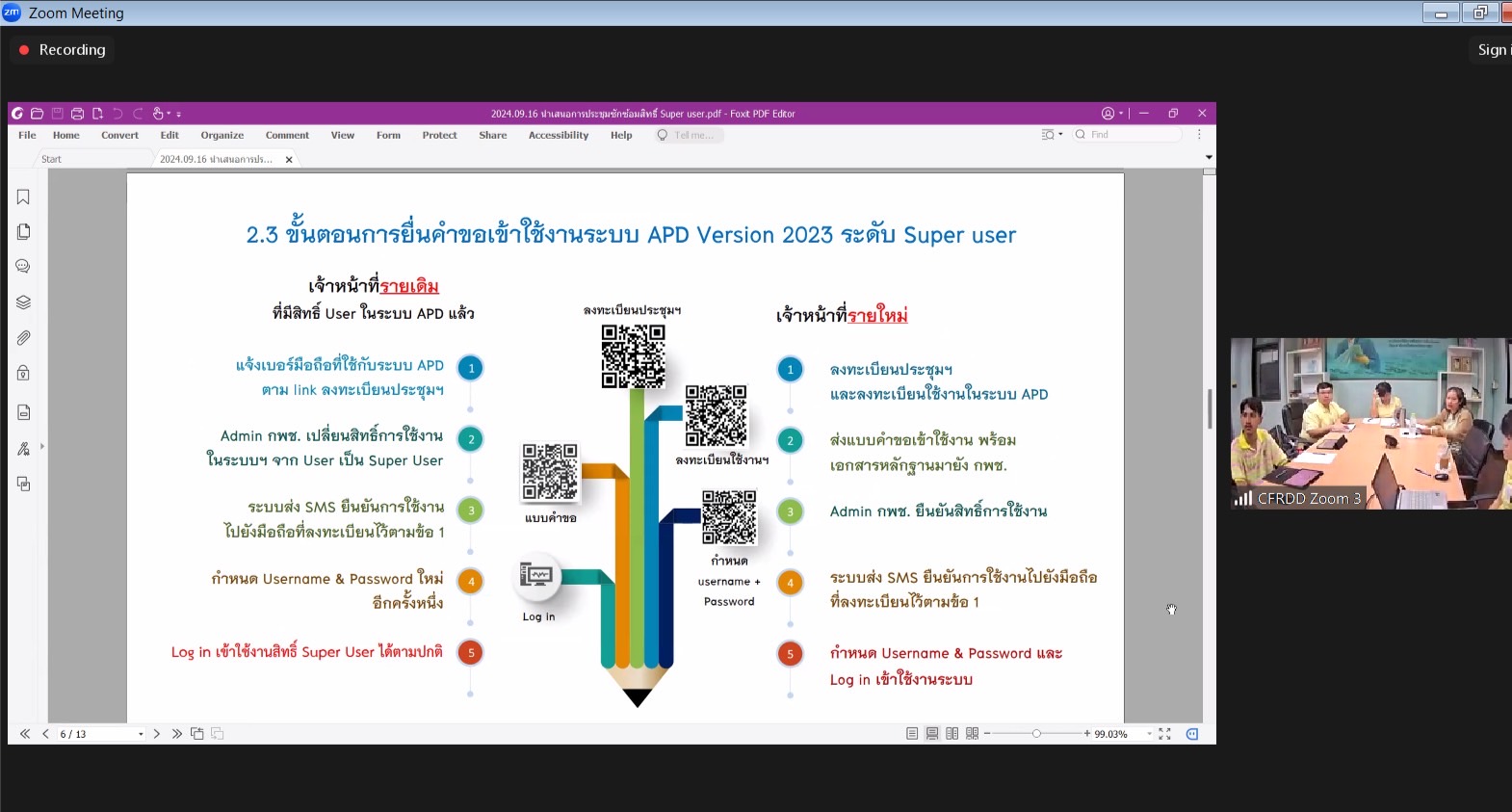Open the Hand tool dropdown arrow
1512x812 pixels.
[x=169, y=114]
